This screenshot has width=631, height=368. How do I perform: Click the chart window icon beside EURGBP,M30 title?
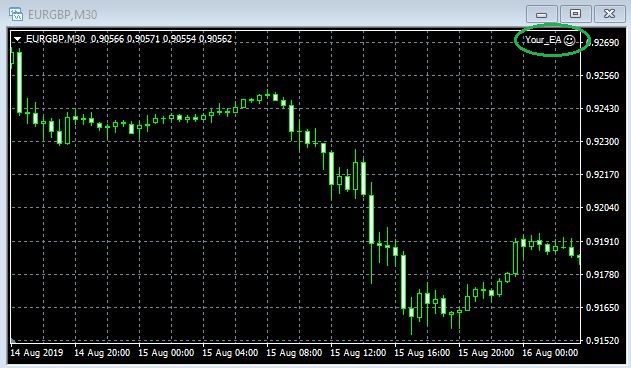coord(16,14)
